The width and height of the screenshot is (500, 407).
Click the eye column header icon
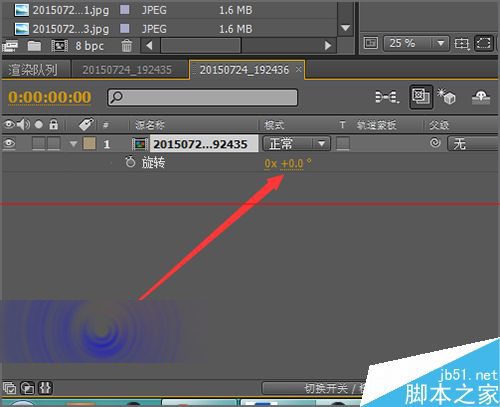pyautogui.click(x=9, y=125)
